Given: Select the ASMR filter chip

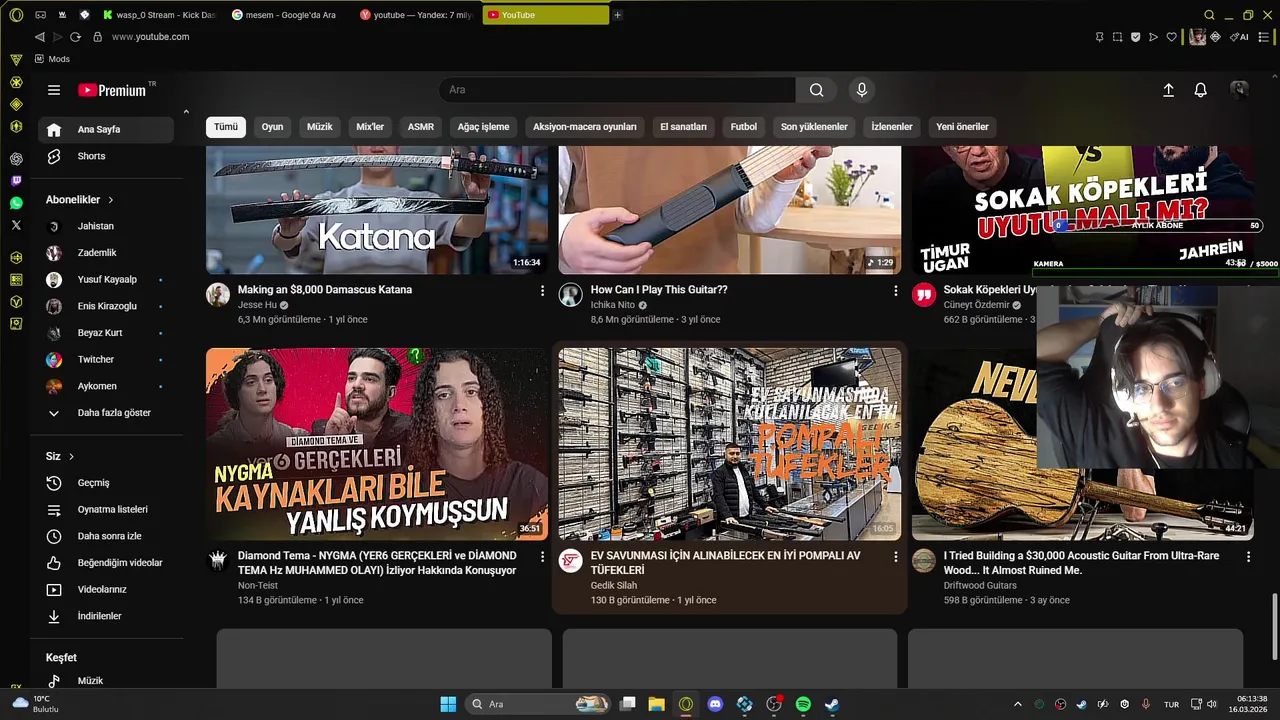Looking at the screenshot, I should 421,127.
